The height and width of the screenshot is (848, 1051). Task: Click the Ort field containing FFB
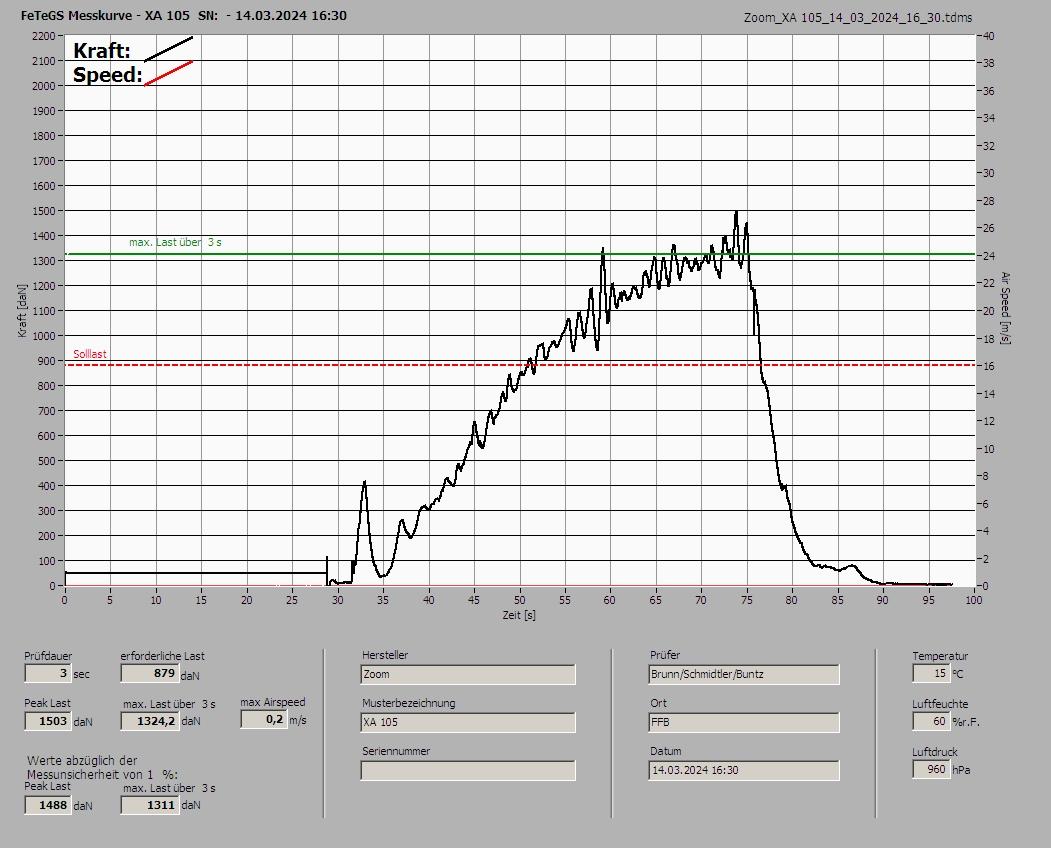pyautogui.click(x=743, y=722)
